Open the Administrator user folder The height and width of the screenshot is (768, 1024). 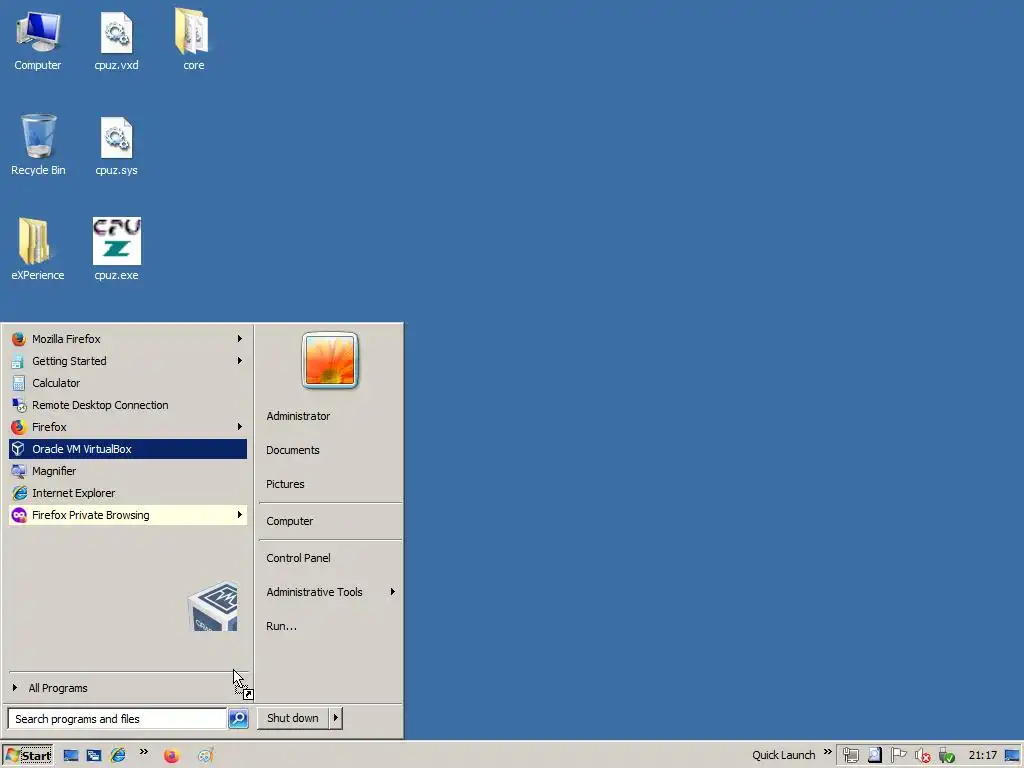(298, 417)
